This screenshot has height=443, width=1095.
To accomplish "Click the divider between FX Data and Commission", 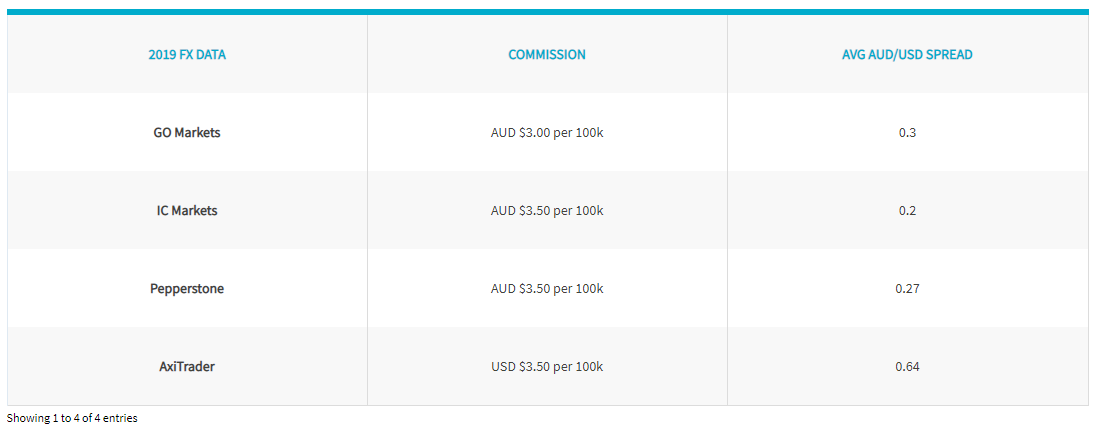I will pyautogui.click(x=367, y=210).
